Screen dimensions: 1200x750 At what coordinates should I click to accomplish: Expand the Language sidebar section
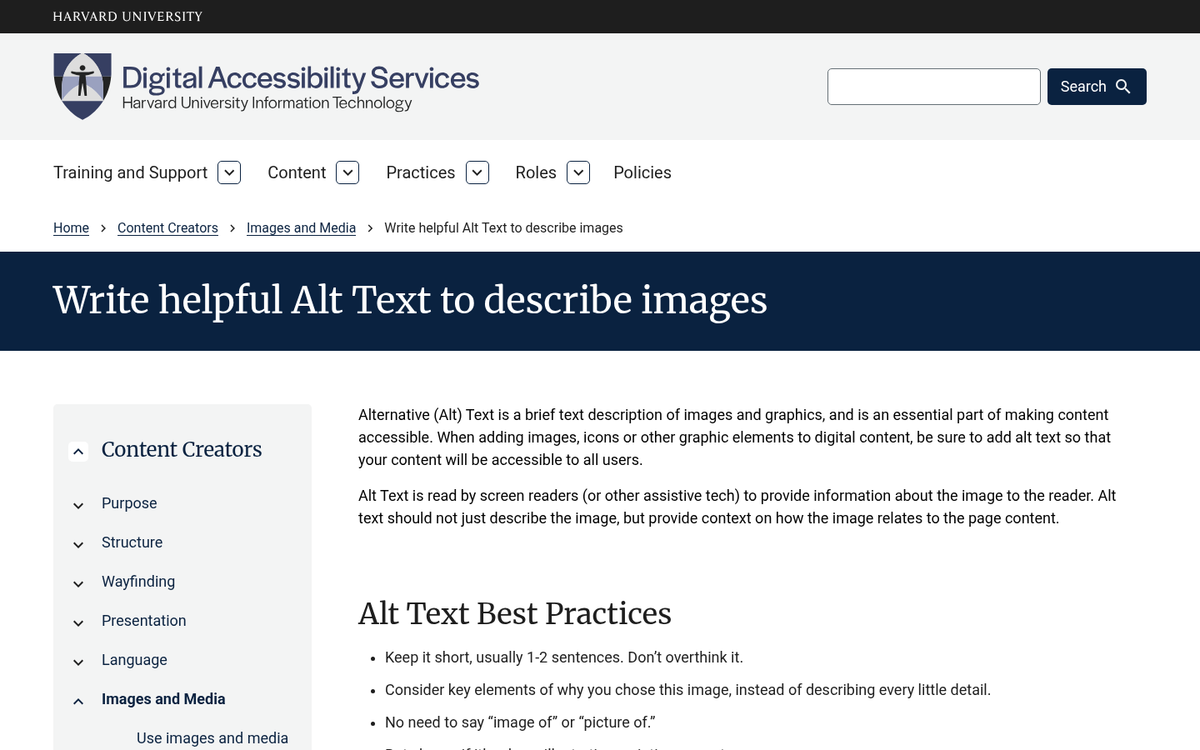tap(78, 661)
